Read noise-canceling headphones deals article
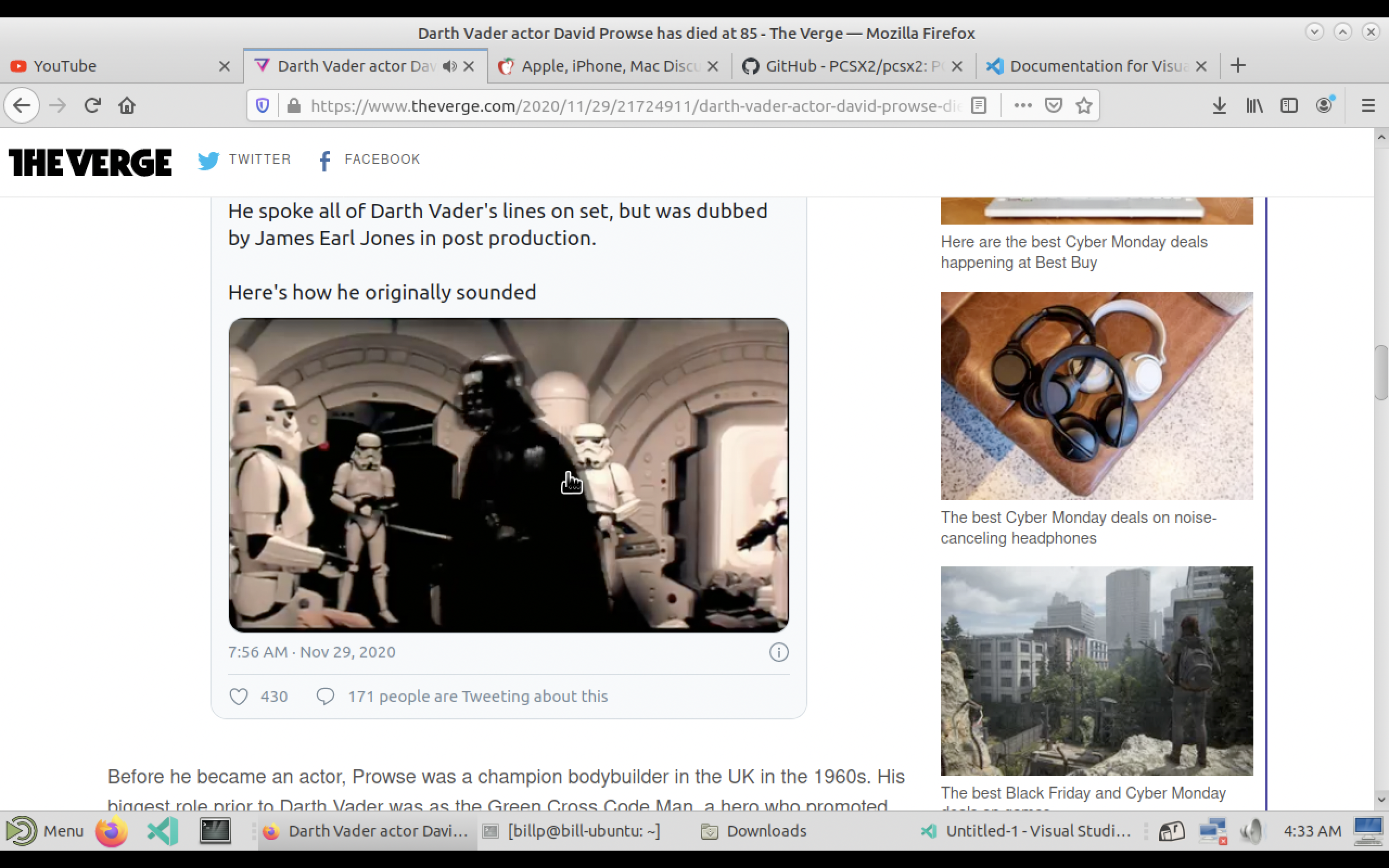The height and width of the screenshot is (868, 1389). (x=1079, y=527)
